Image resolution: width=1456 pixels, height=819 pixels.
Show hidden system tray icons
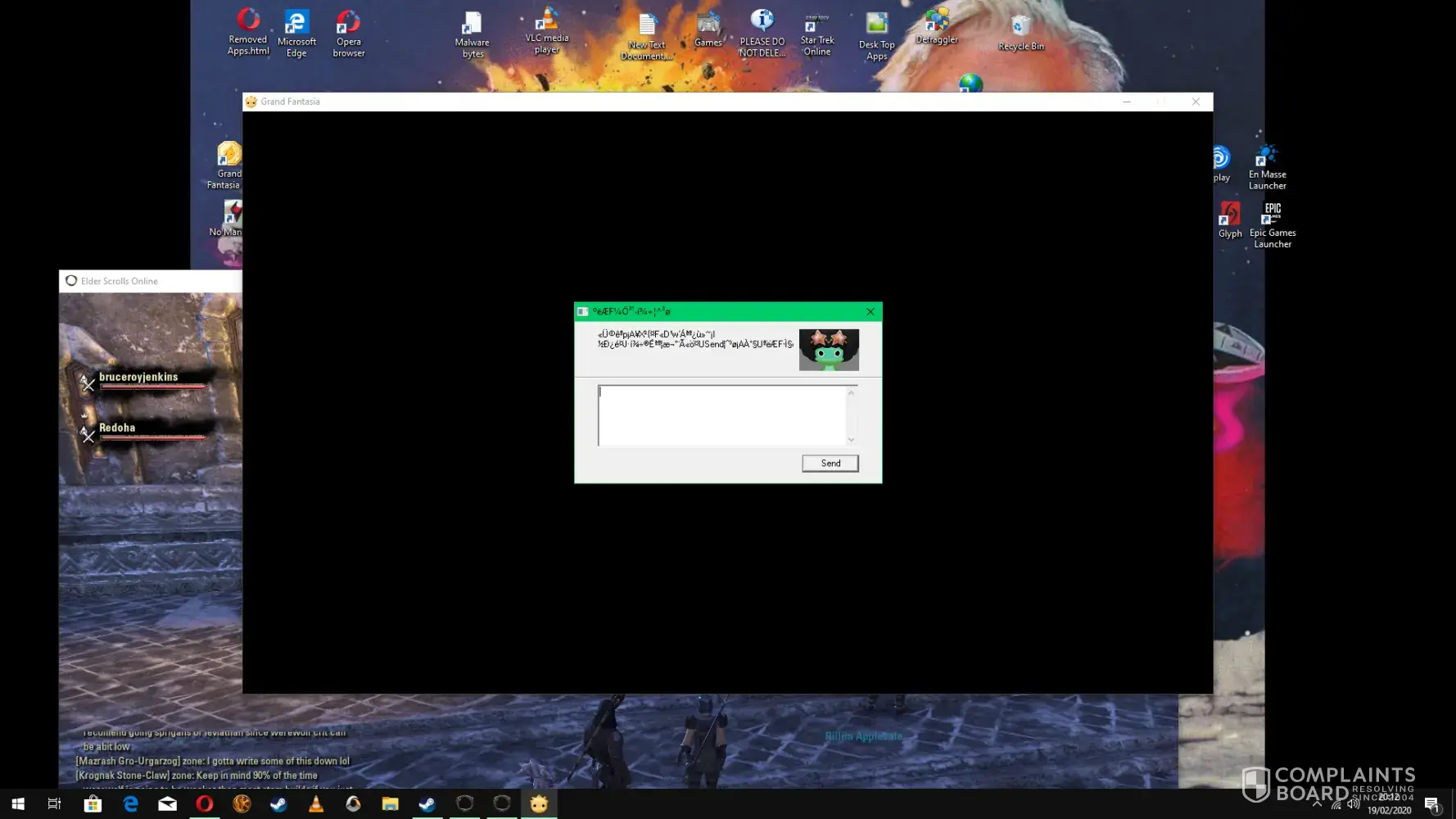point(1317,804)
